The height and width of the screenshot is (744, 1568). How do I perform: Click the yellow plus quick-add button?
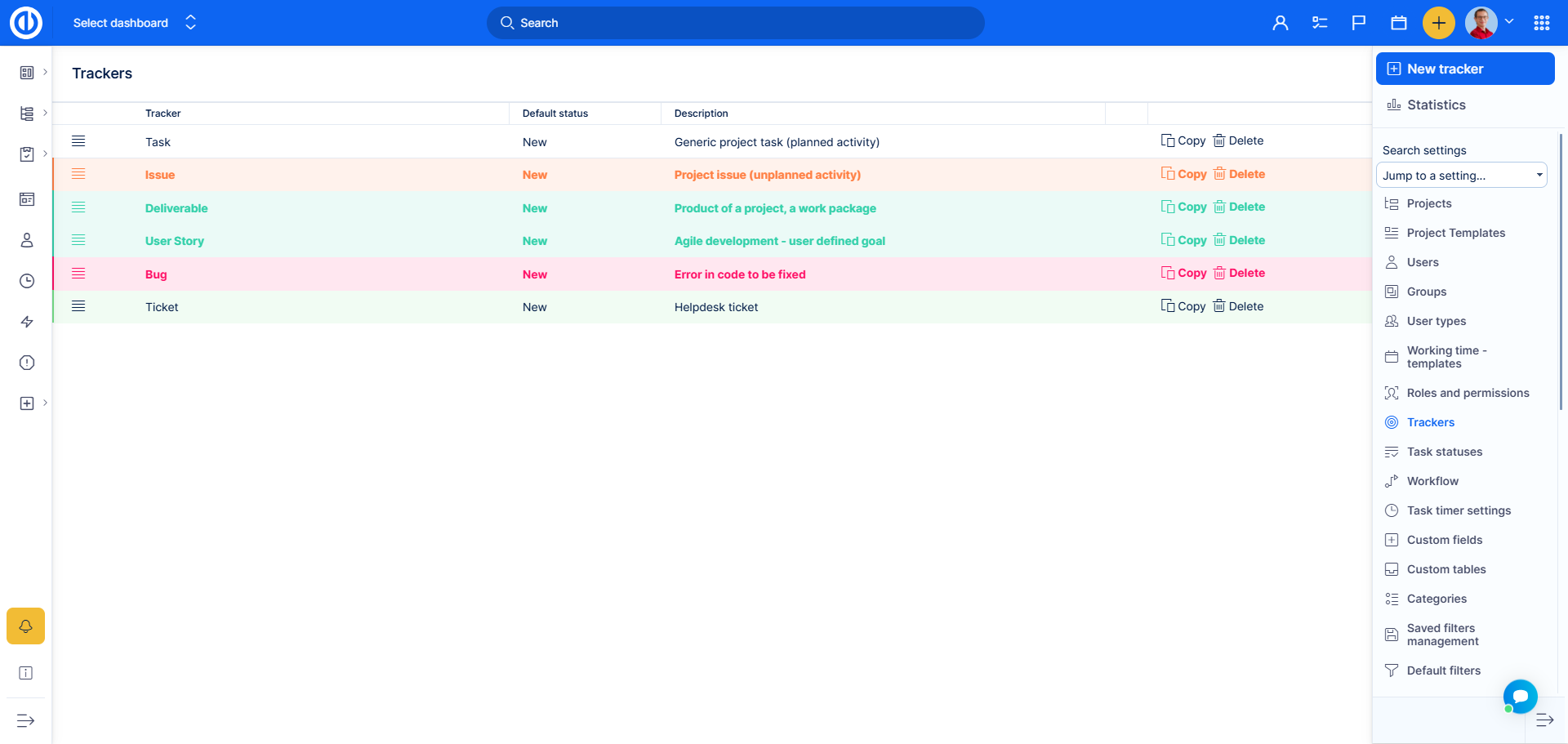(x=1438, y=23)
